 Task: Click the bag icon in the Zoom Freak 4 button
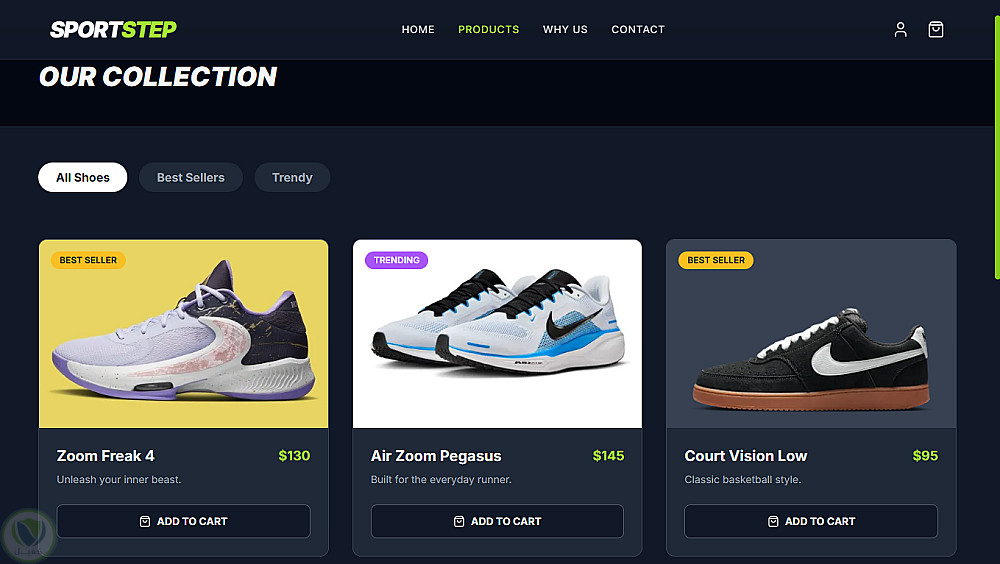click(145, 521)
